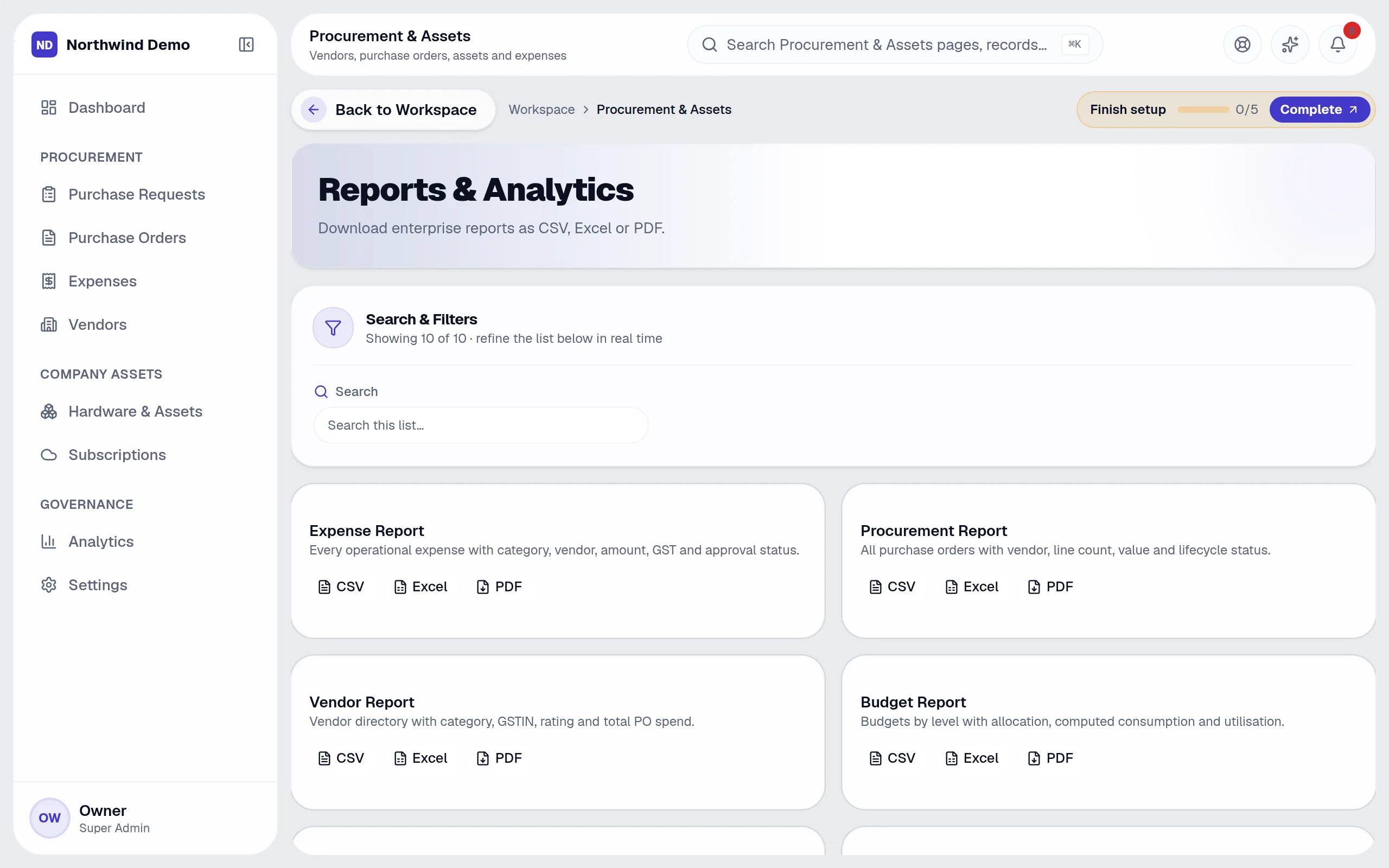Open the Expenses page
Image resolution: width=1389 pixels, height=868 pixels.
(x=145, y=282)
